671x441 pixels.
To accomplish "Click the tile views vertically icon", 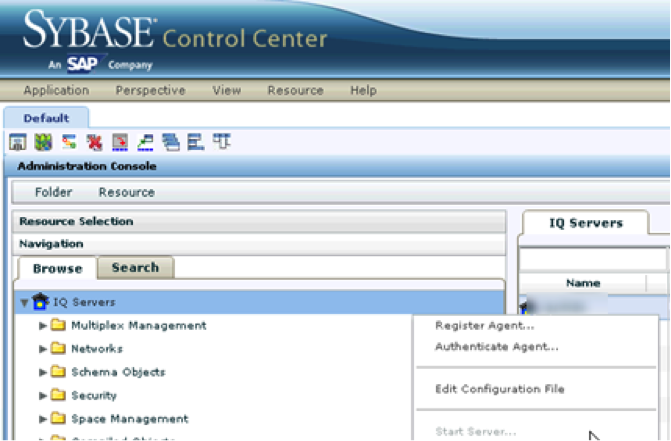I will (x=196, y=142).
